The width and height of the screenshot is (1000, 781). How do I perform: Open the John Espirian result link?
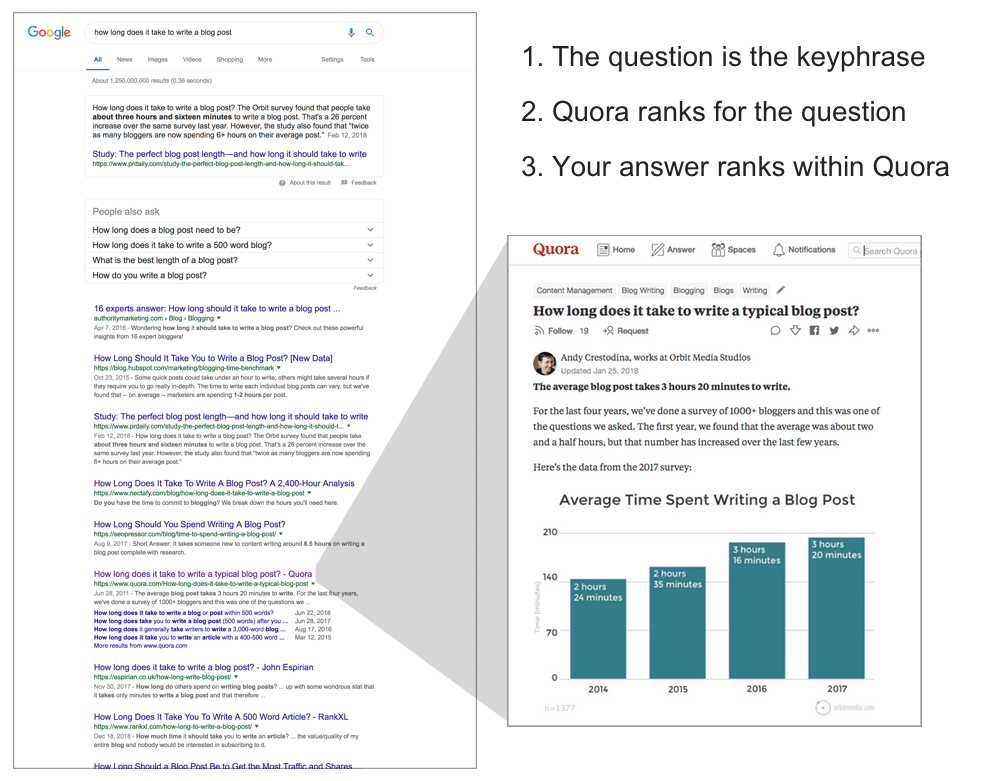click(x=203, y=667)
